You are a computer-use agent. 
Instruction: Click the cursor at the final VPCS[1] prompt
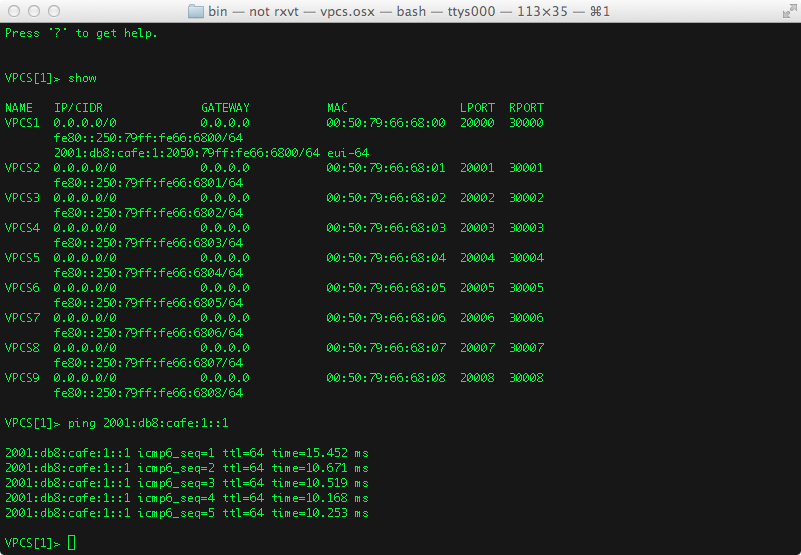click(72, 543)
